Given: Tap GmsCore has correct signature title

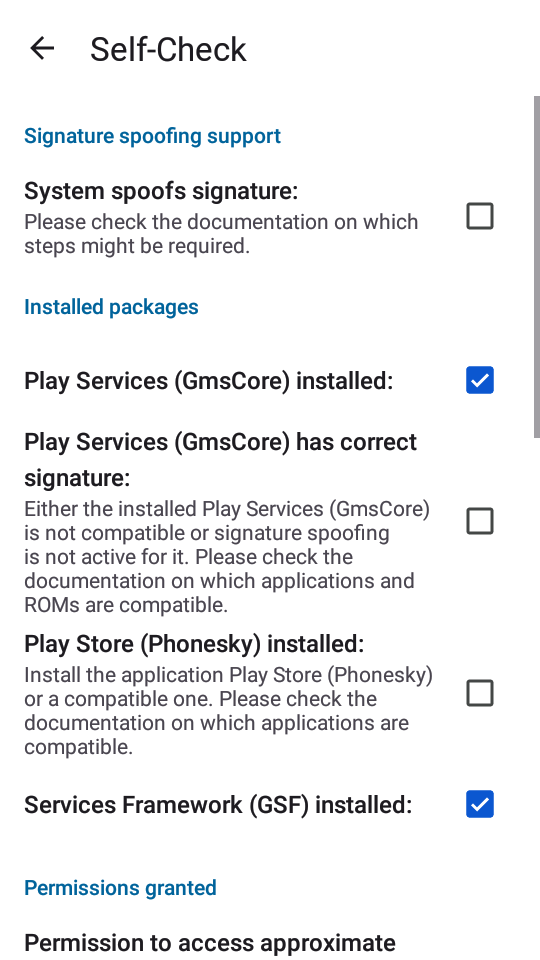Looking at the screenshot, I should tap(220, 459).
